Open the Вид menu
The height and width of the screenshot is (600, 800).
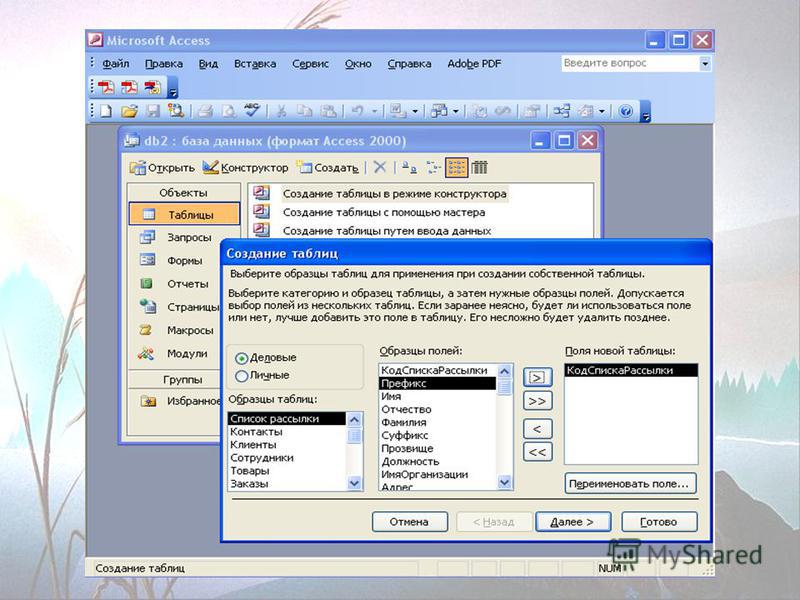[x=208, y=64]
